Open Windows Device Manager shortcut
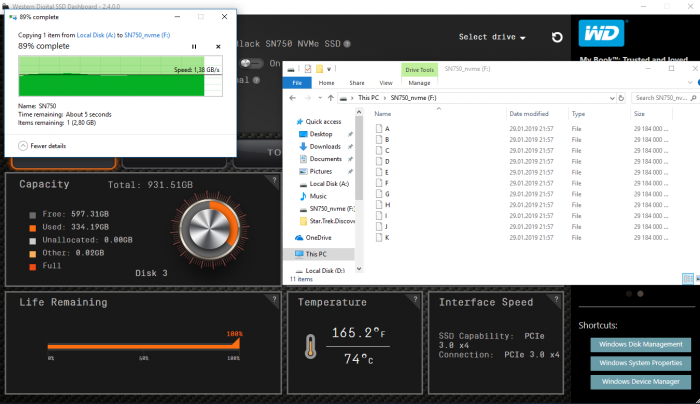The image size is (700, 404). [641, 382]
